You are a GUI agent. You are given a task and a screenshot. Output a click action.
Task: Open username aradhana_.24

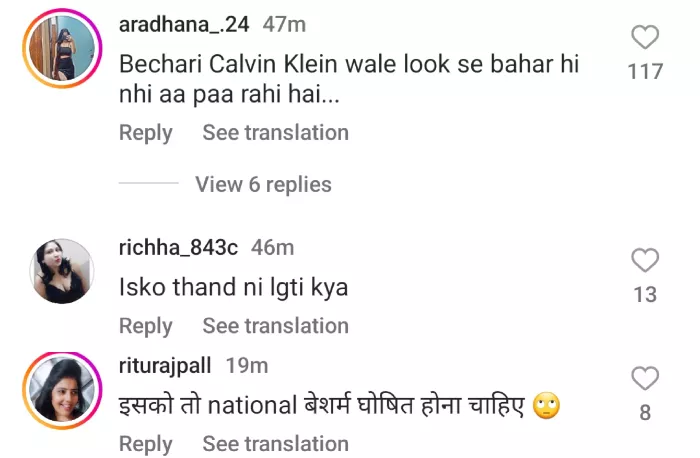(x=181, y=24)
